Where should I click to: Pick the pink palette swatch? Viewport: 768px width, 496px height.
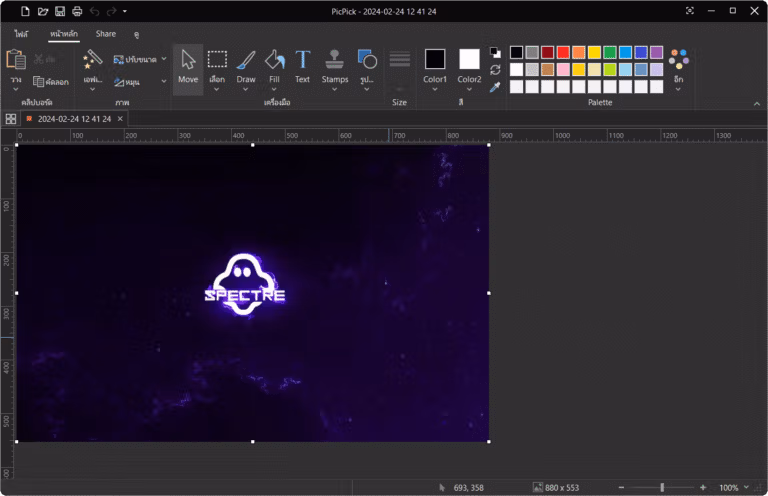click(563, 70)
